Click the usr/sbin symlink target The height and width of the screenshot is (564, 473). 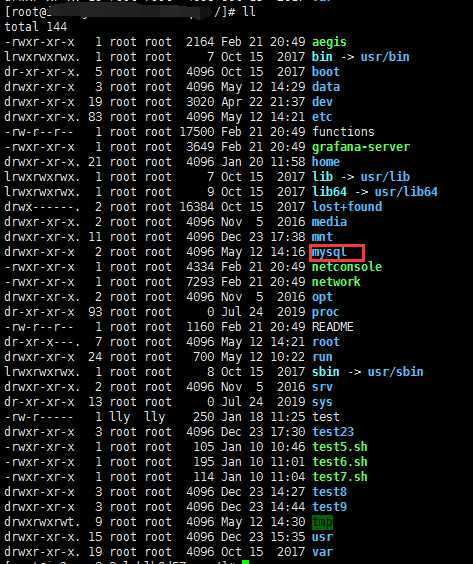click(x=395, y=372)
